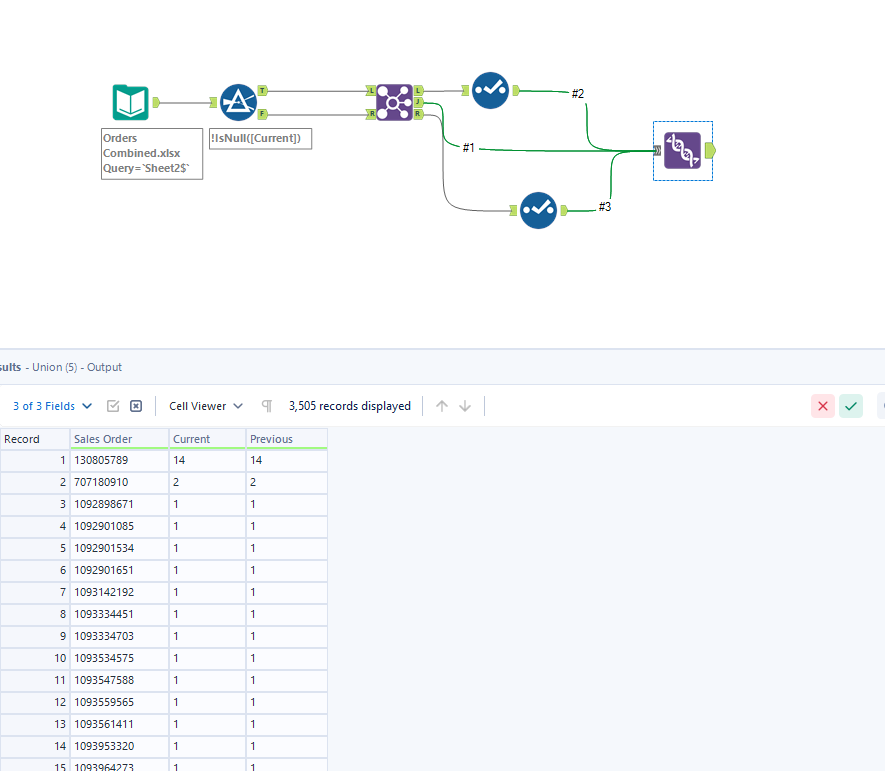This screenshot has width=885, height=771.
Task: Select cell with Sales Order 1093561411
Action: (119, 725)
